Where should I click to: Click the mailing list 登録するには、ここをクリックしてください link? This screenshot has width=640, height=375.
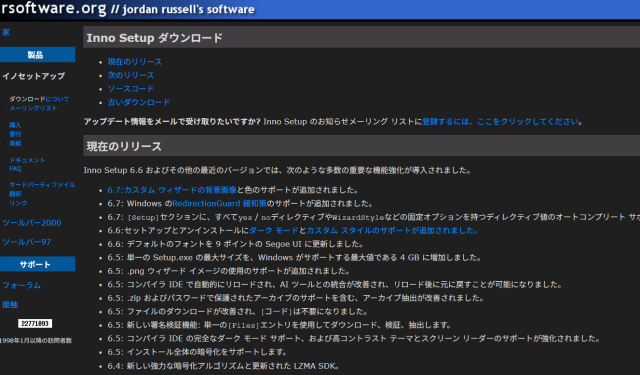(500, 122)
